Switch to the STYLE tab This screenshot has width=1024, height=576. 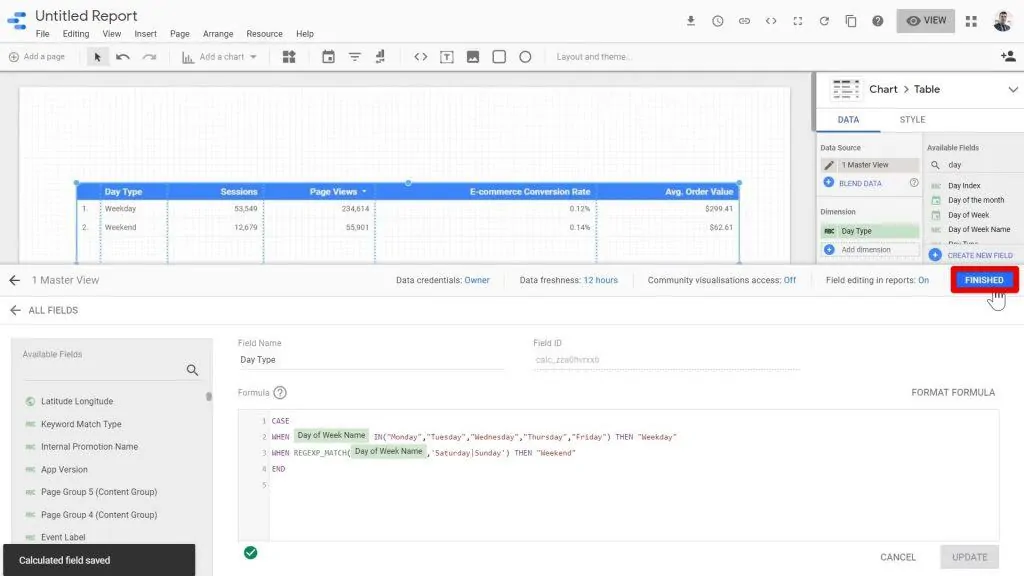[912, 120]
